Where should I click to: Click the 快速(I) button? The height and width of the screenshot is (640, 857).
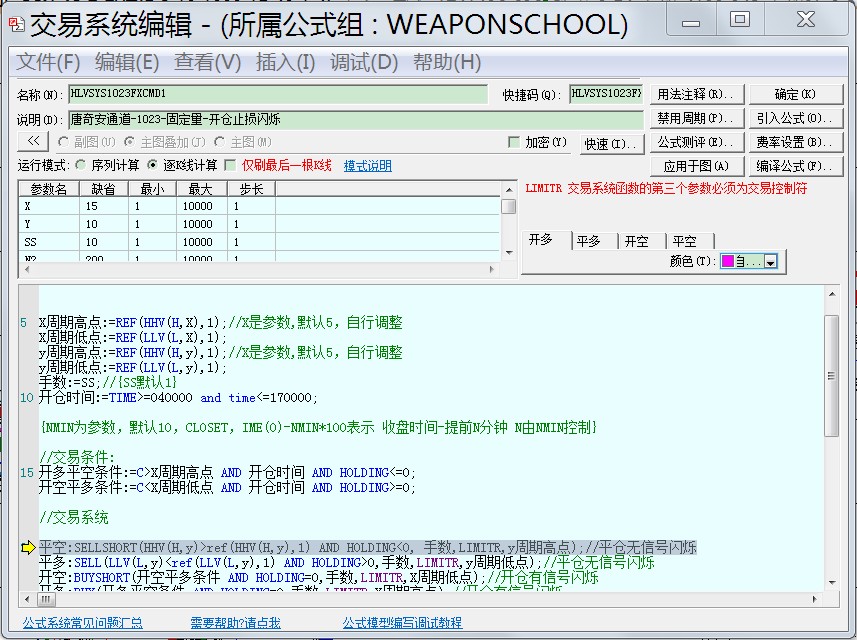tap(611, 143)
